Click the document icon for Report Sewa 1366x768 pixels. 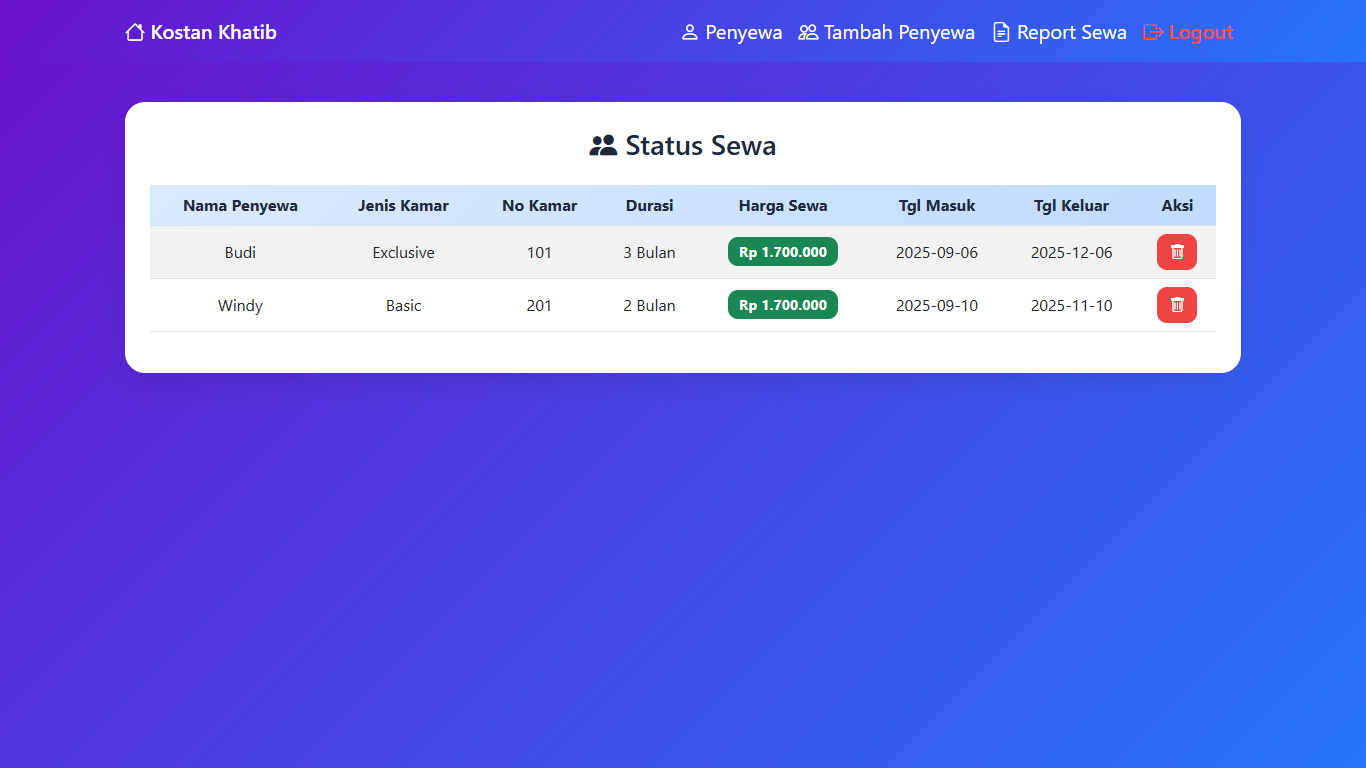click(x=1001, y=33)
